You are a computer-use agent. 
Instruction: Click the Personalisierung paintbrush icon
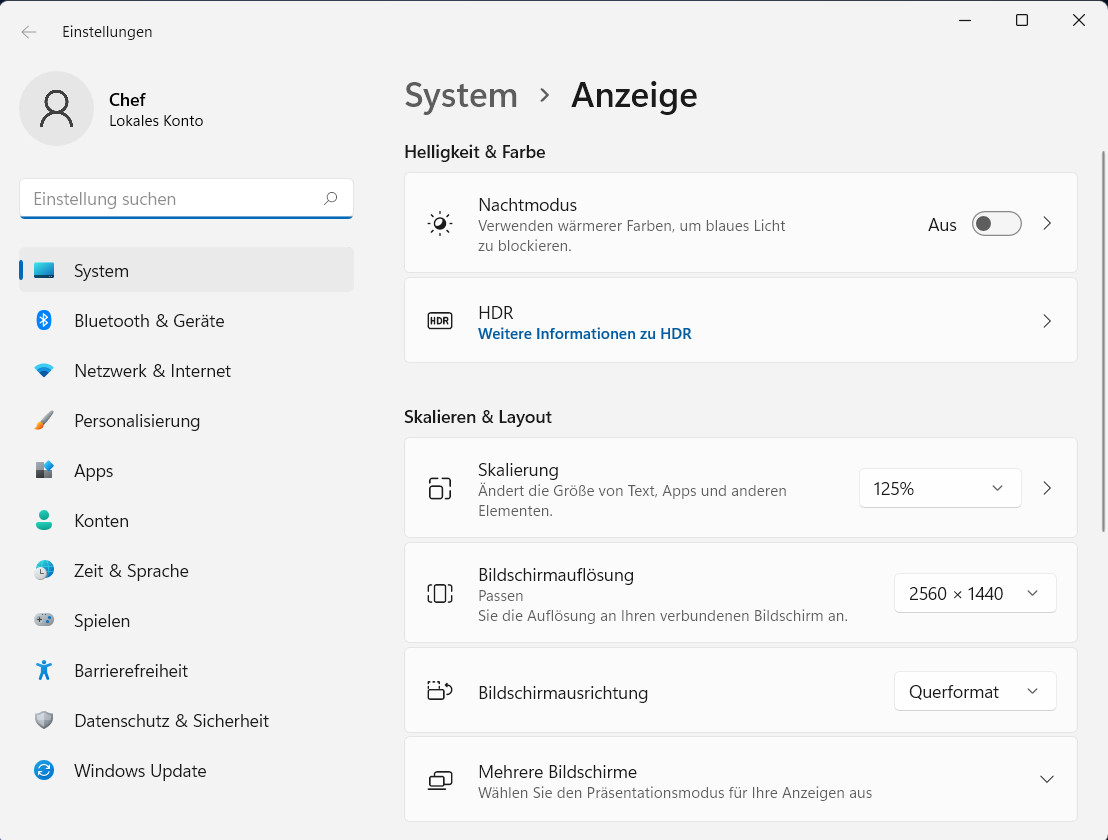(x=44, y=420)
